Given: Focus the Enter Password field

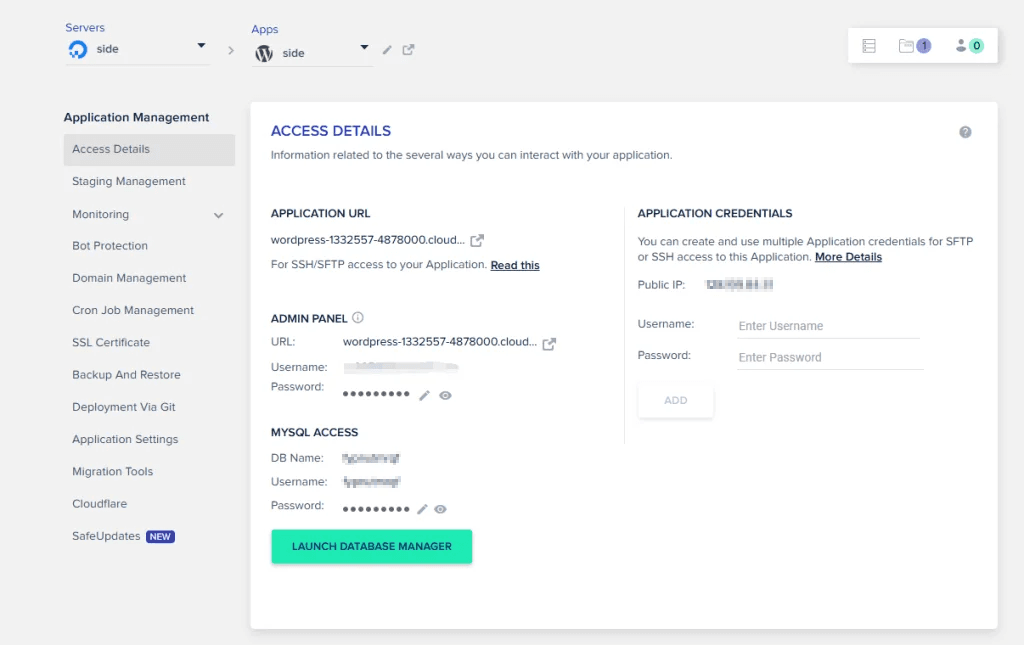Looking at the screenshot, I should click(x=830, y=357).
